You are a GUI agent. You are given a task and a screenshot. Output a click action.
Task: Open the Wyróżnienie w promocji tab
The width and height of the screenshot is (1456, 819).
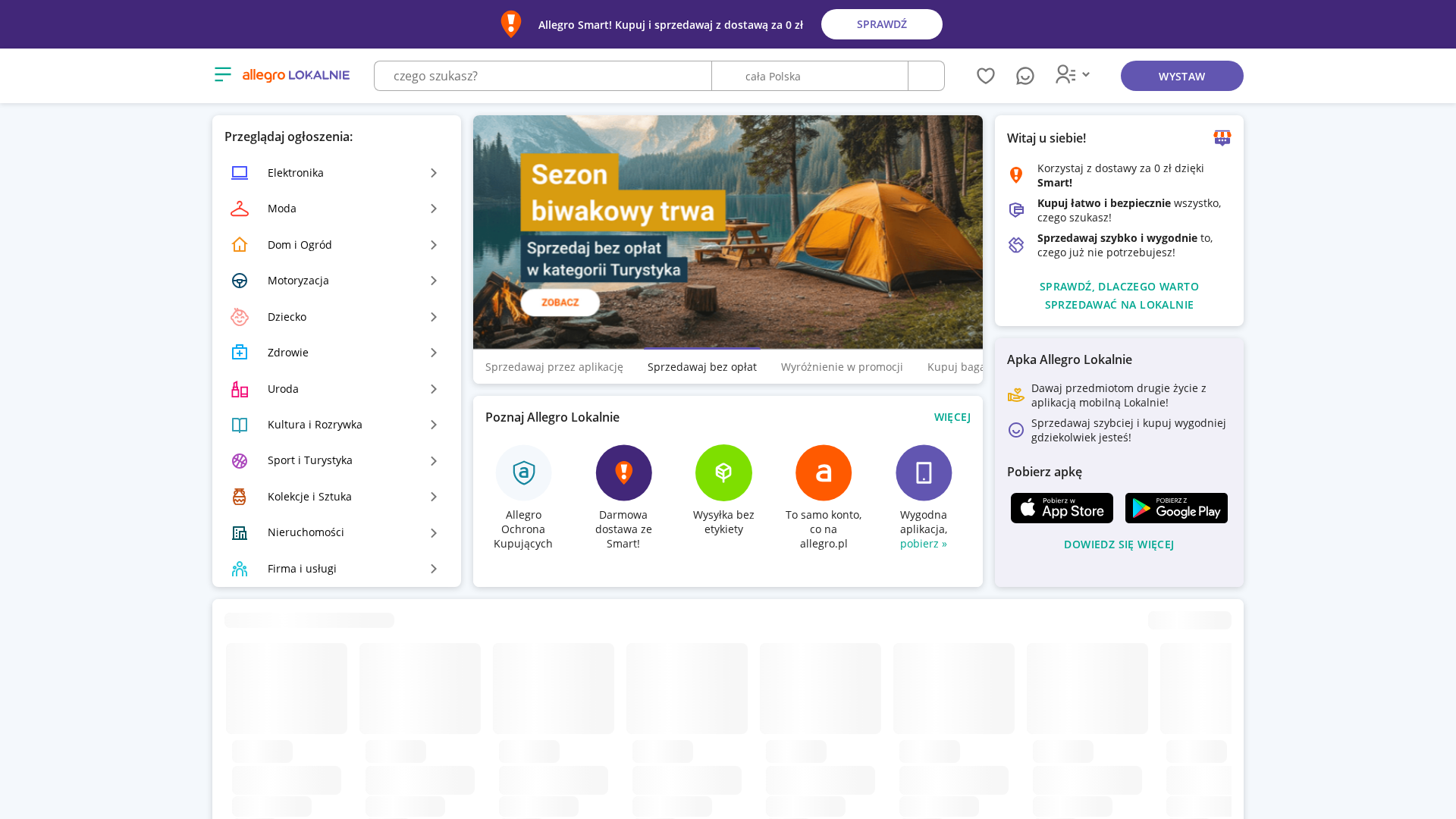tap(842, 367)
